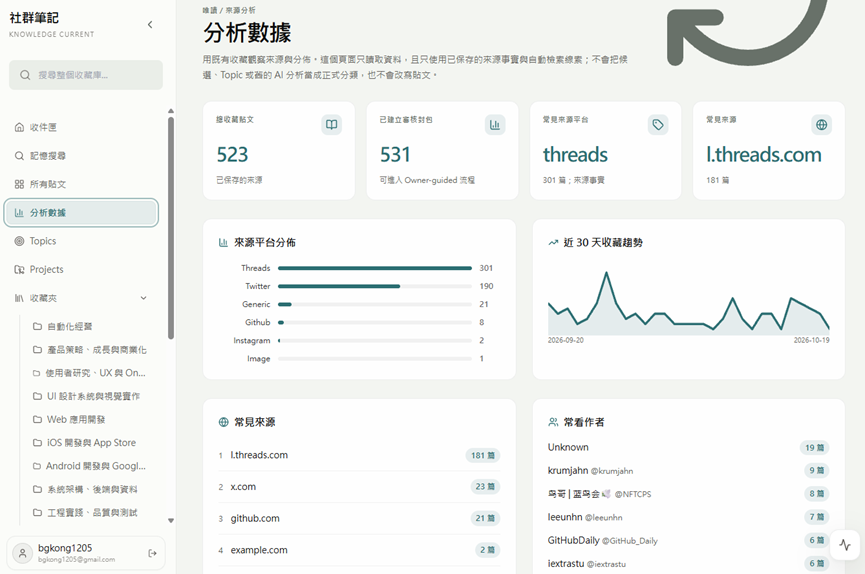865x574 pixels.
Task: Click the Threads distribution bar
Action: tap(375, 268)
